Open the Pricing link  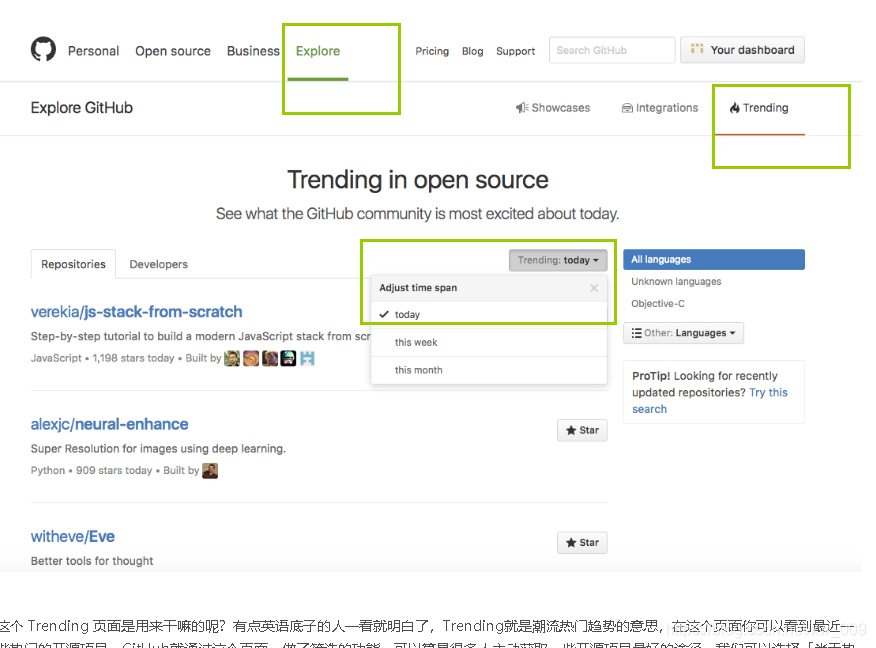432,51
